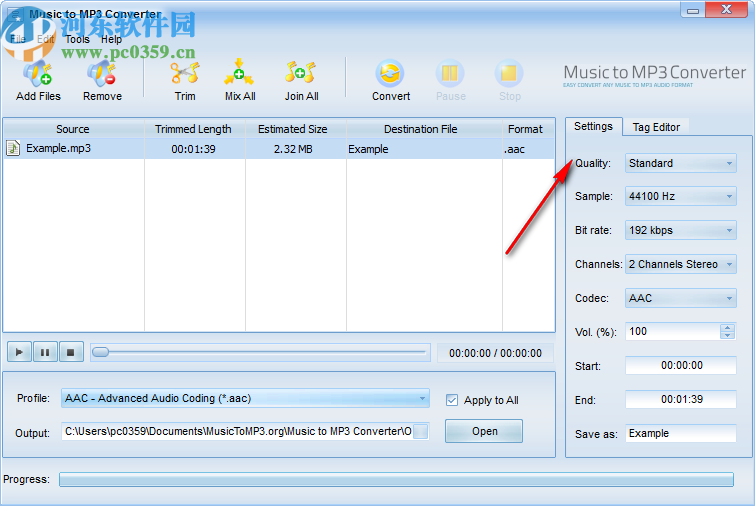
Task: Open the Trim tool
Action: pyautogui.click(x=185, y=74)
